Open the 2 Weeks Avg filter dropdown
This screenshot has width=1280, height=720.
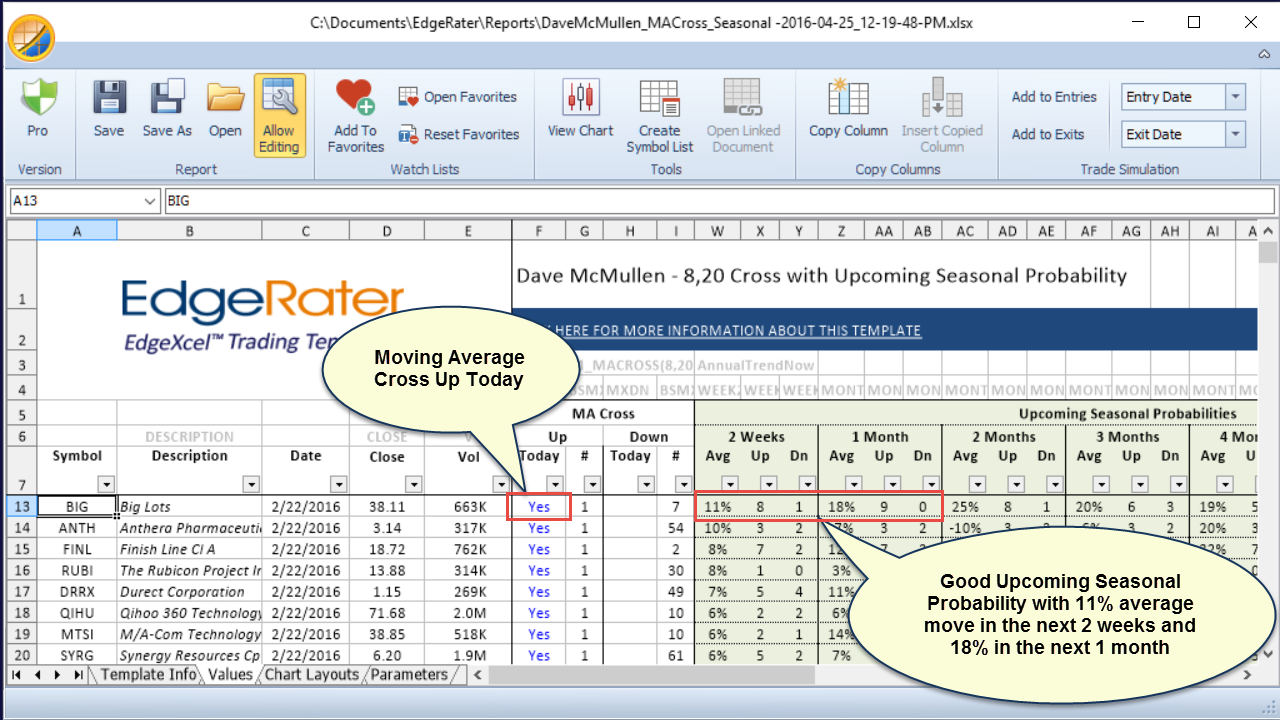729,484
